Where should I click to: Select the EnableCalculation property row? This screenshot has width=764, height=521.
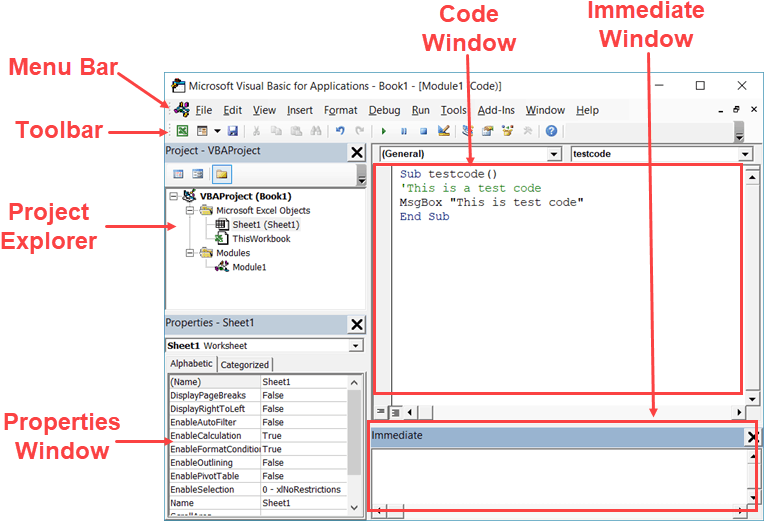tap(258, 436)
